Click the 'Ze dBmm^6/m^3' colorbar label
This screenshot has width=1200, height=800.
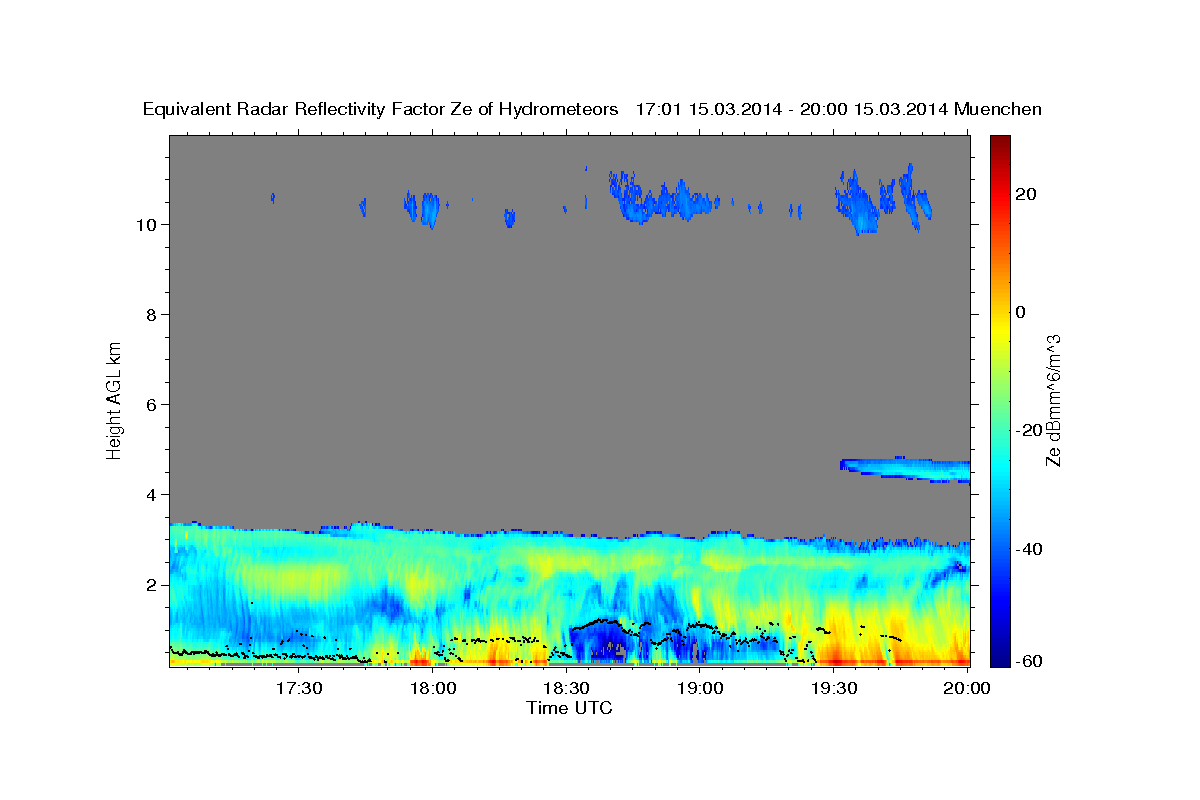[1053, 401]
